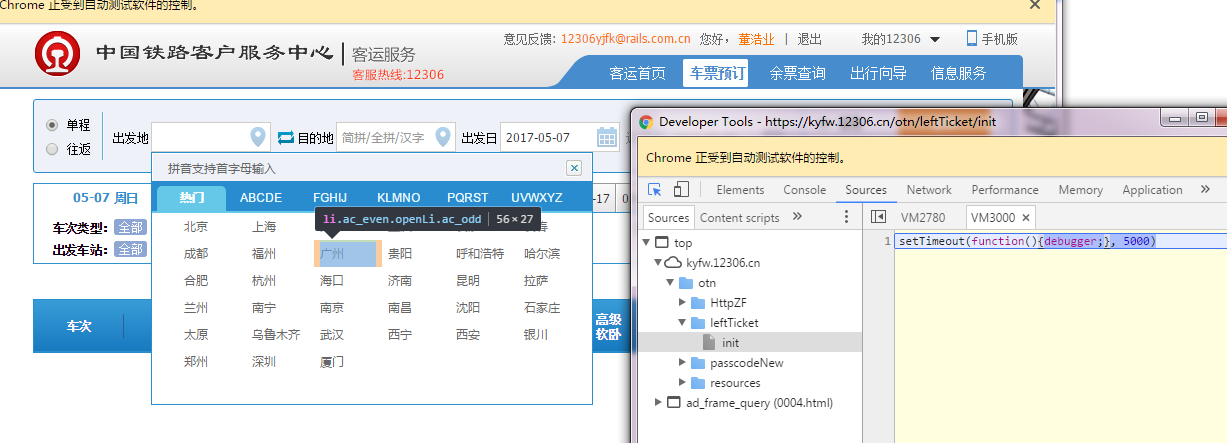The image size is (1227, 443).
Task: Select the 热门 tab in city picker
Action: click(192, 197)
